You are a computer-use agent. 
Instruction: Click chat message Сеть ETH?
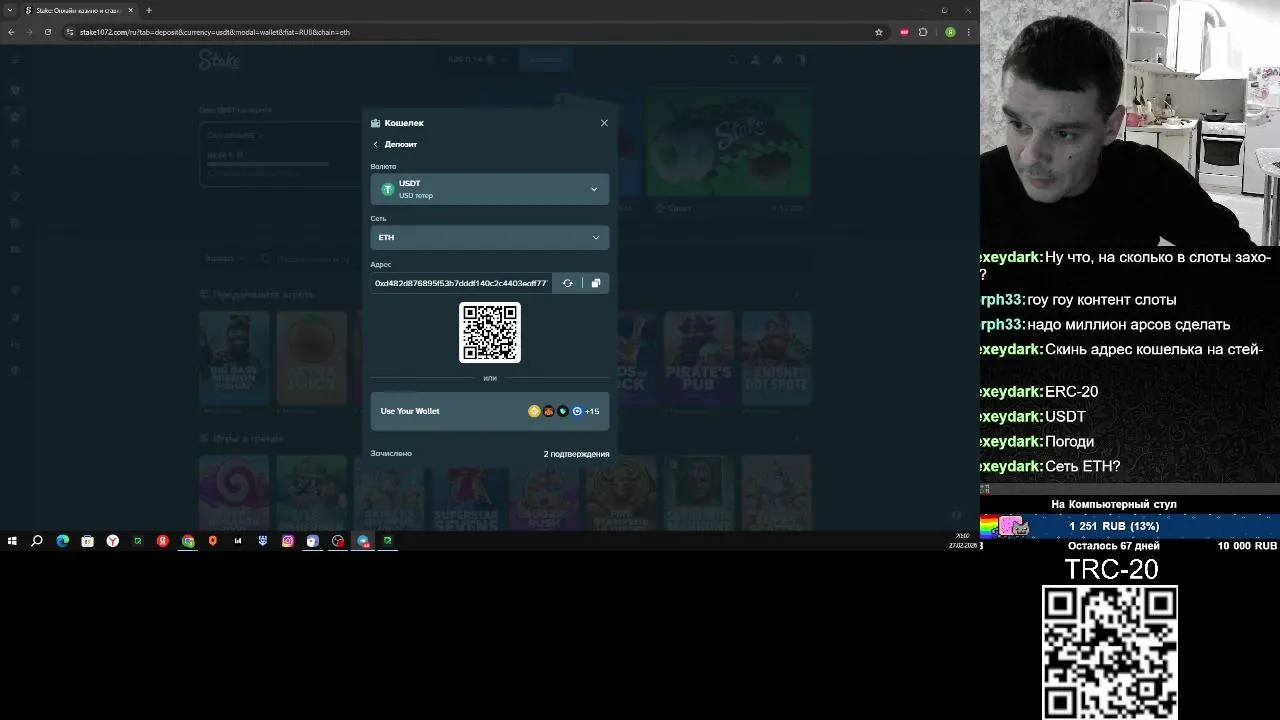point(1082,466)
